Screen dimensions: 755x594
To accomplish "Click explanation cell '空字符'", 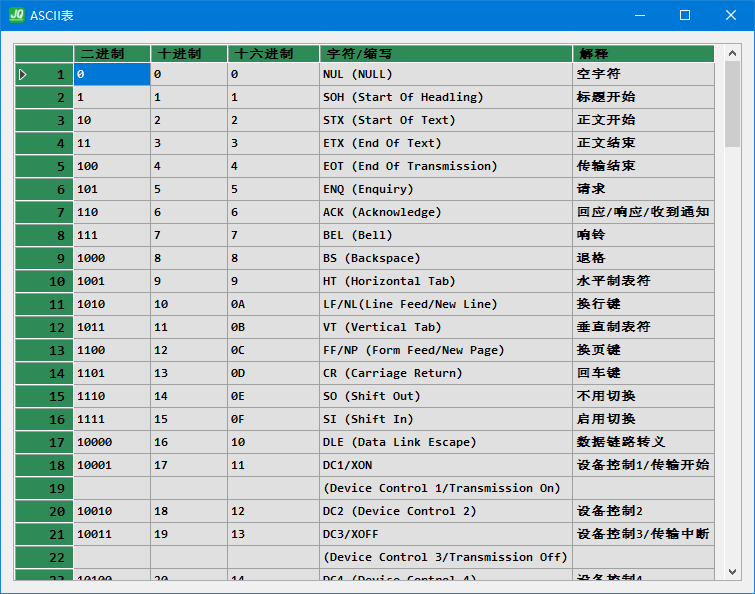I will [x=643, y=74].
